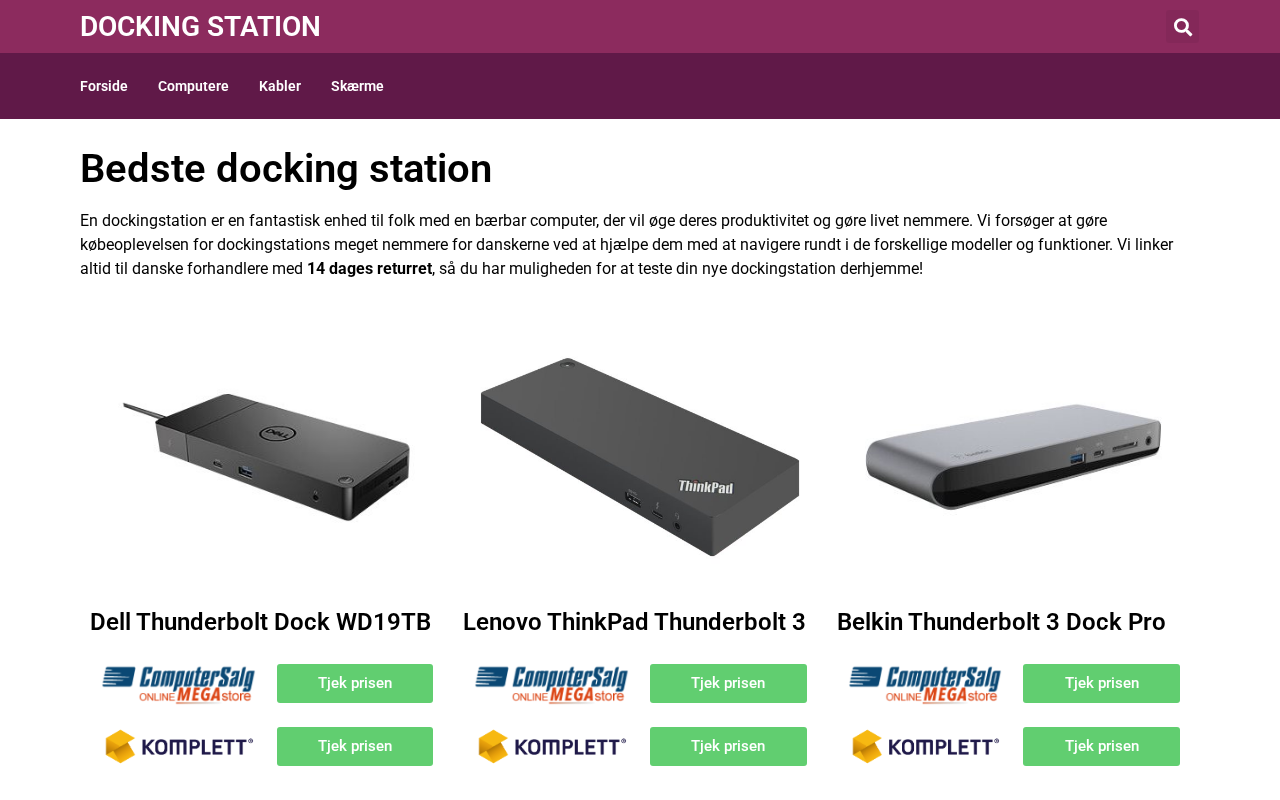View the Belkin Thunderbolt dock product image
Viewport: 1280px width, 800px height.
pos(1013,457)
